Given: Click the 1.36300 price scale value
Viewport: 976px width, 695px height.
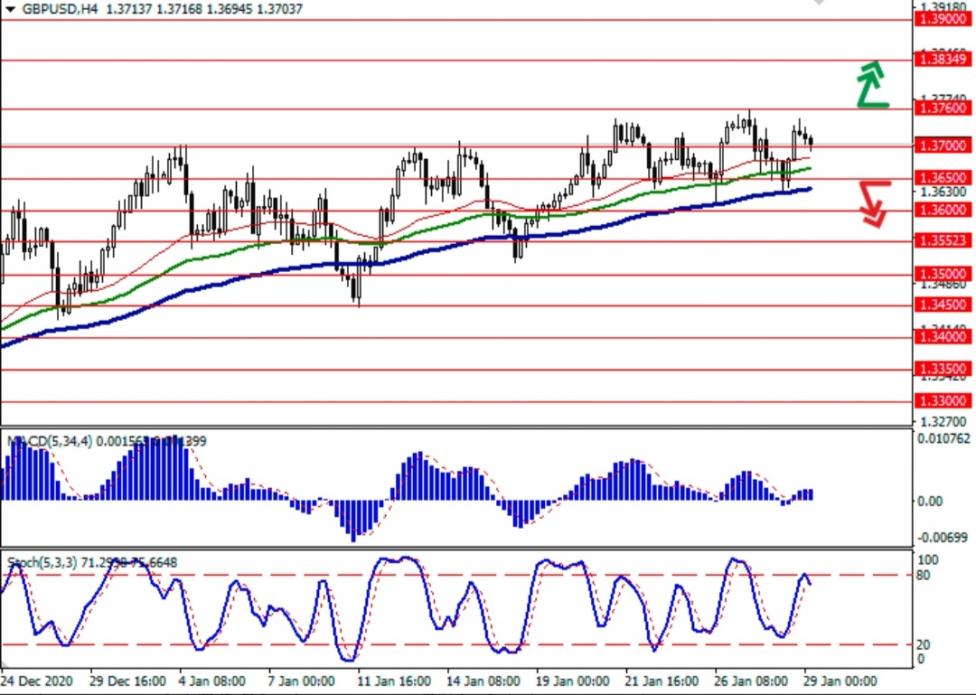Looking at the screenshot, I should (x=943, y=192).
